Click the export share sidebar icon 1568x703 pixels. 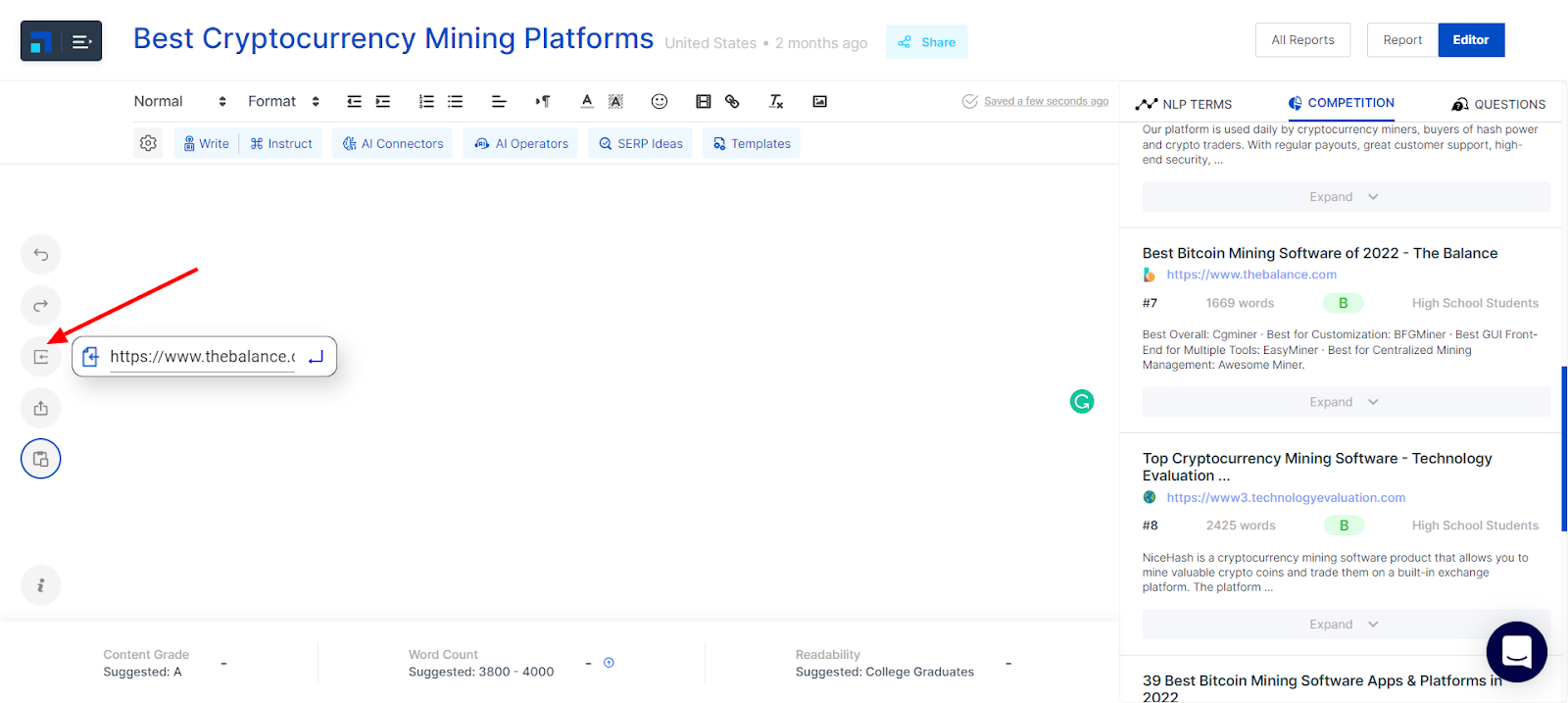pos(41,408)
